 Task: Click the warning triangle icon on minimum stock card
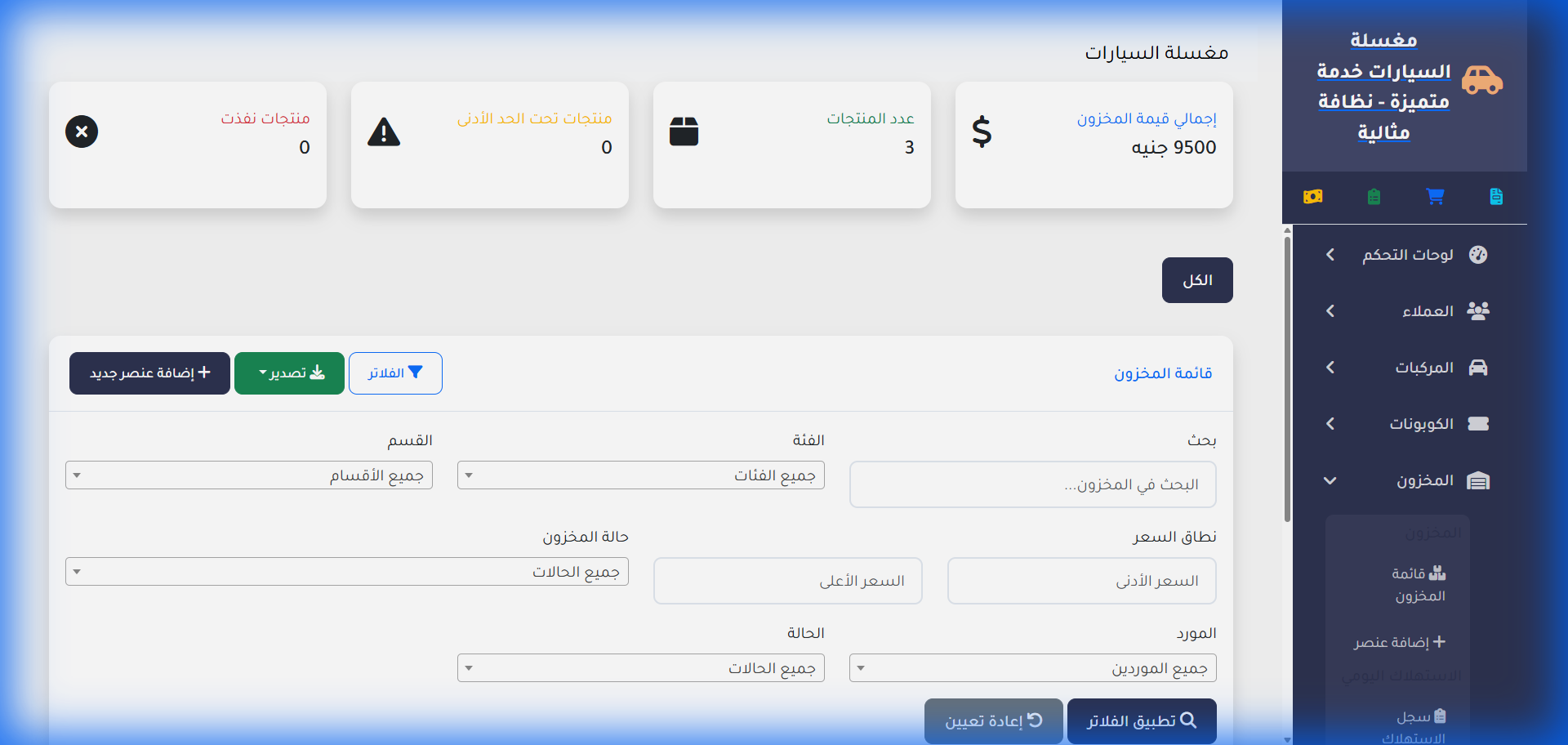(384, 132)
